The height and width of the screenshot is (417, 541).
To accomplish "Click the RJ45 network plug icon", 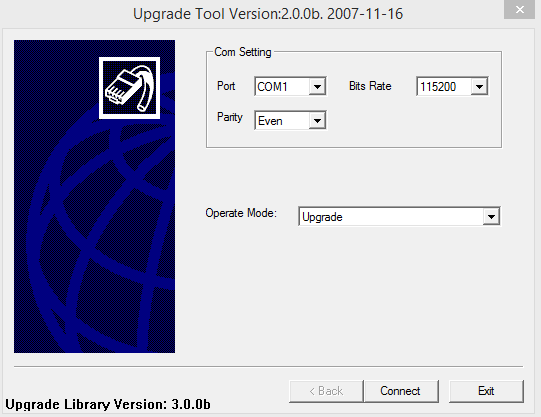I will 129,88.
